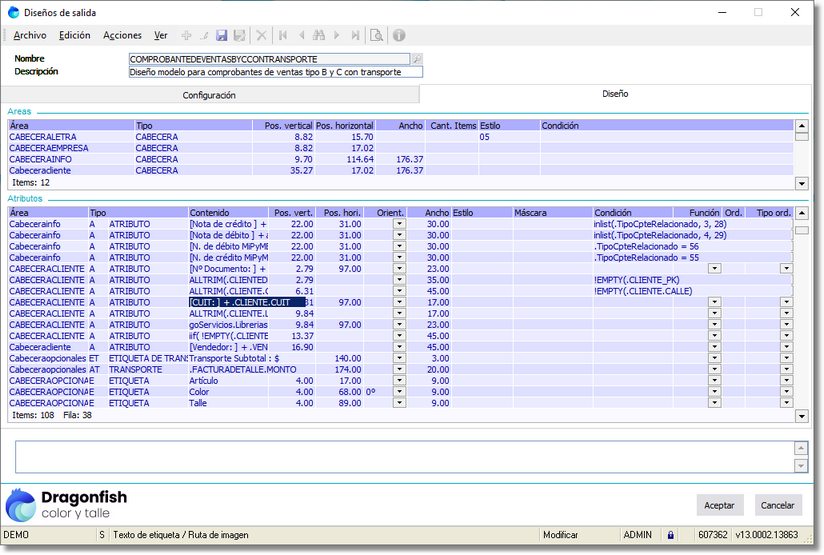Go to last record arrow icon
The image size is (824, 555).
pos(355,35)
